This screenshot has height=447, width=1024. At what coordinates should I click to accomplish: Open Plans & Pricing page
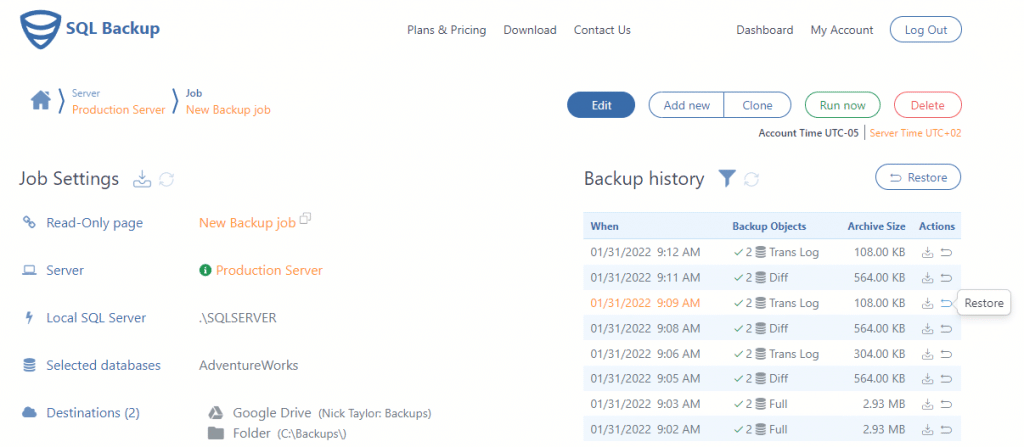pos(446,30)
